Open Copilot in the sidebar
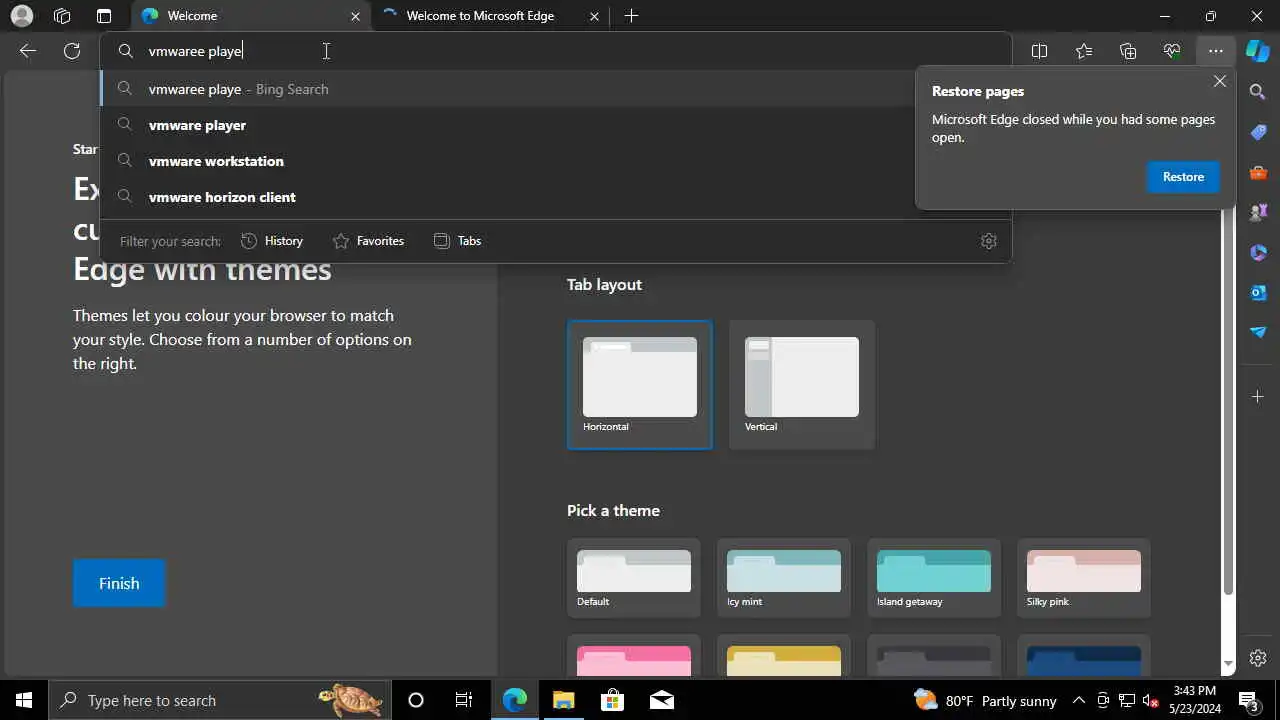 tap(1258, 51)
